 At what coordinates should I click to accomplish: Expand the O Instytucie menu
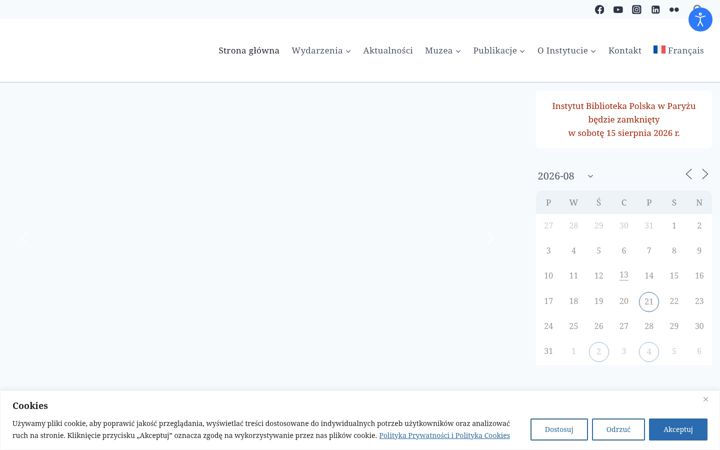pos(566,51)
